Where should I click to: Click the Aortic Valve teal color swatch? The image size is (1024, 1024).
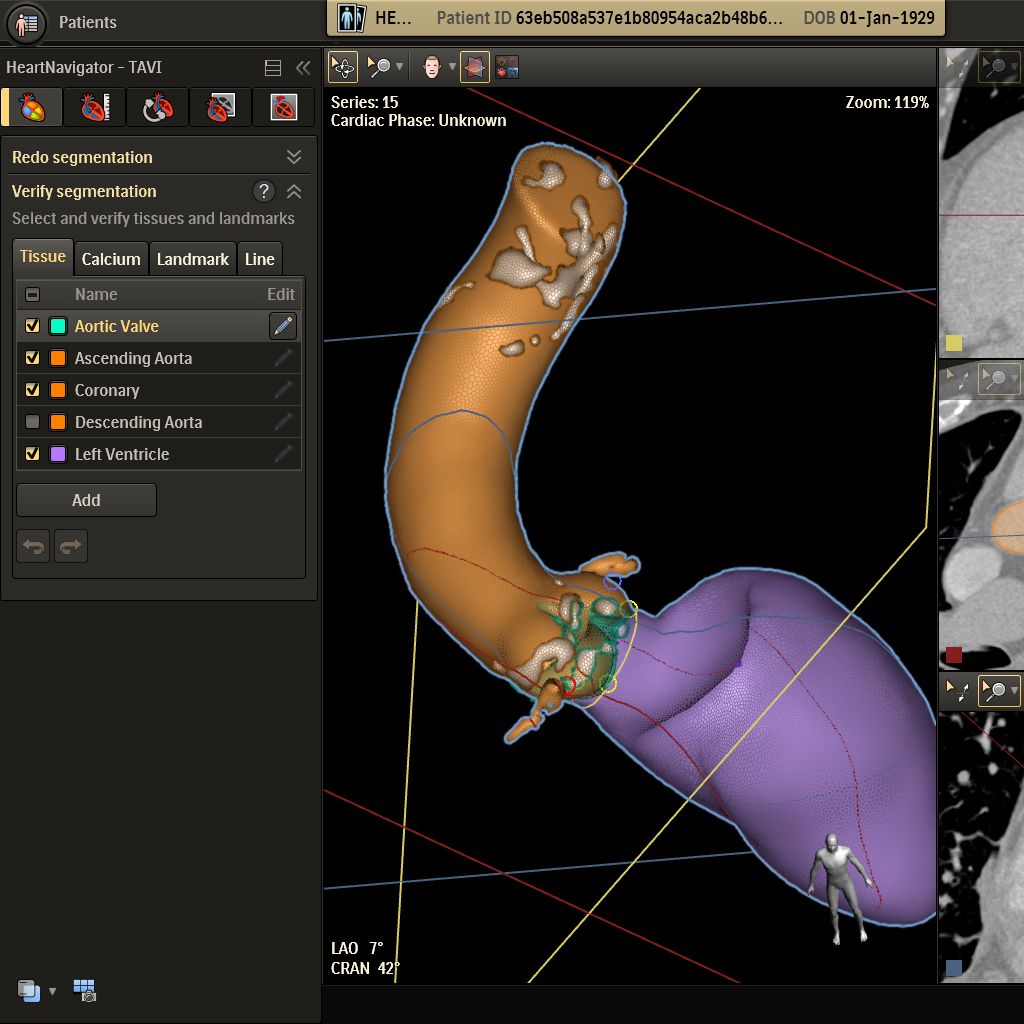[x=58, y=326]
